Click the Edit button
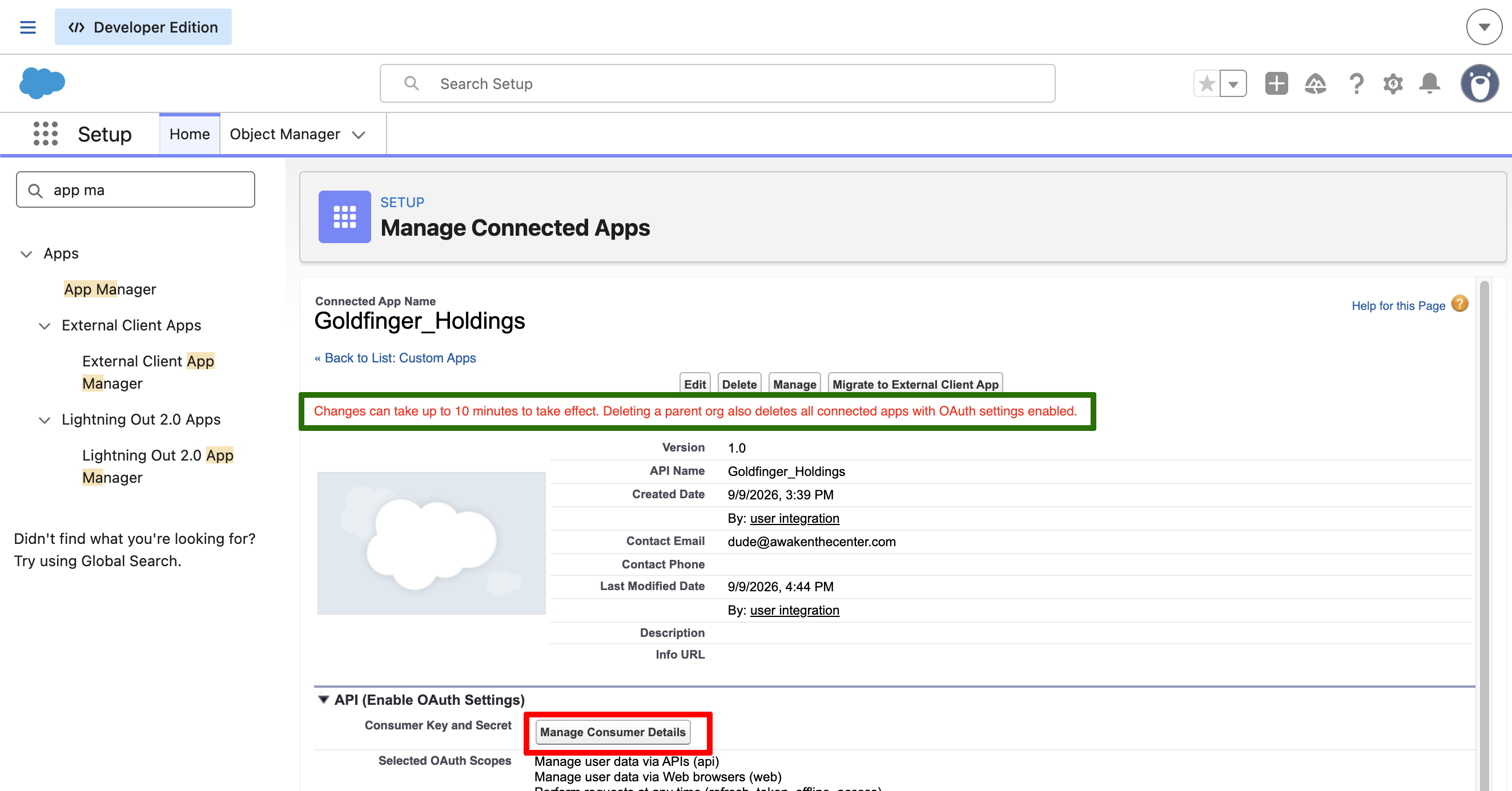This screenshot has width=1512, height=791. click(694, 384)
